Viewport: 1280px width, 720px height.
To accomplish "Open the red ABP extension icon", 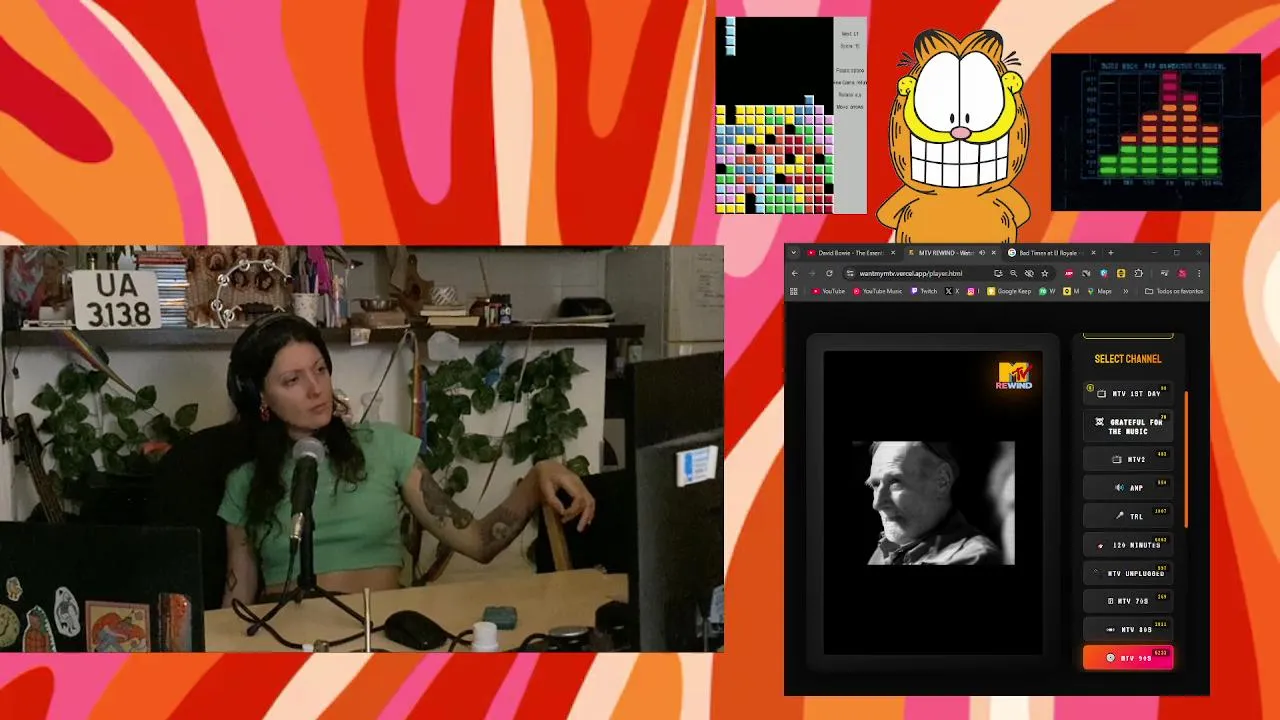I will coord(1069,273).
